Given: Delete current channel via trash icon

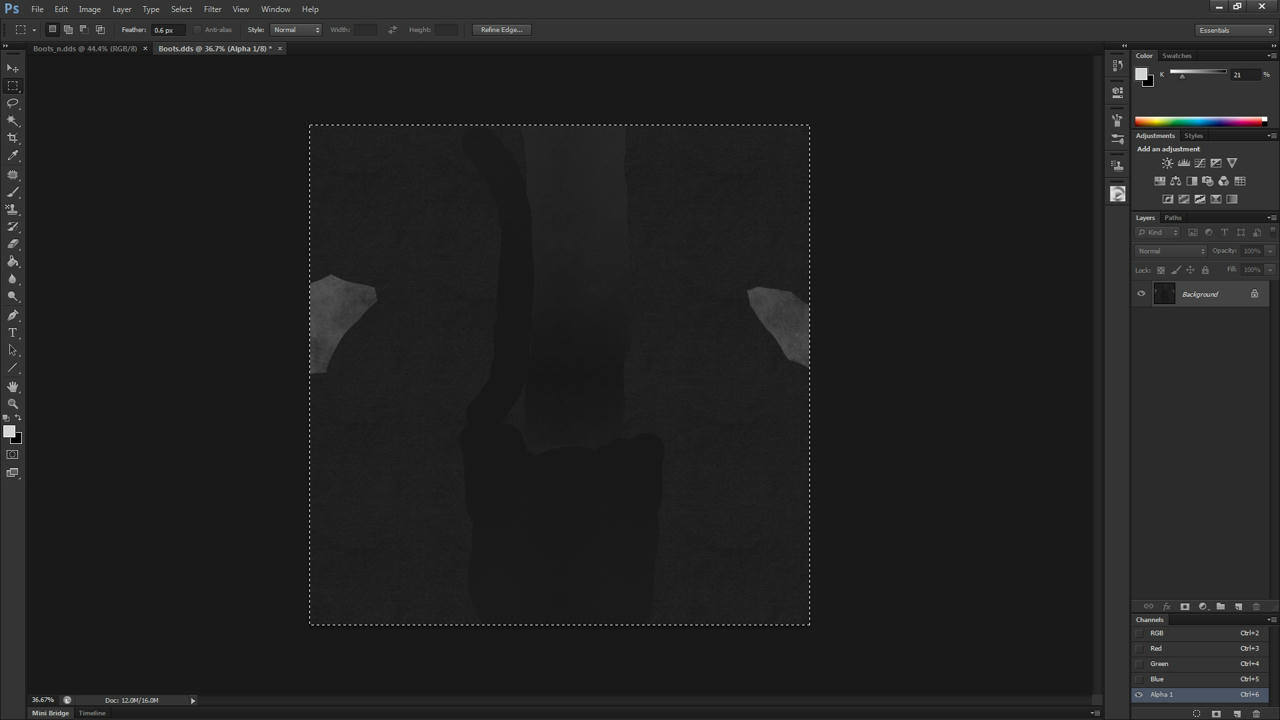Looking at the screenshot, I should click(x=1257, y=714).
